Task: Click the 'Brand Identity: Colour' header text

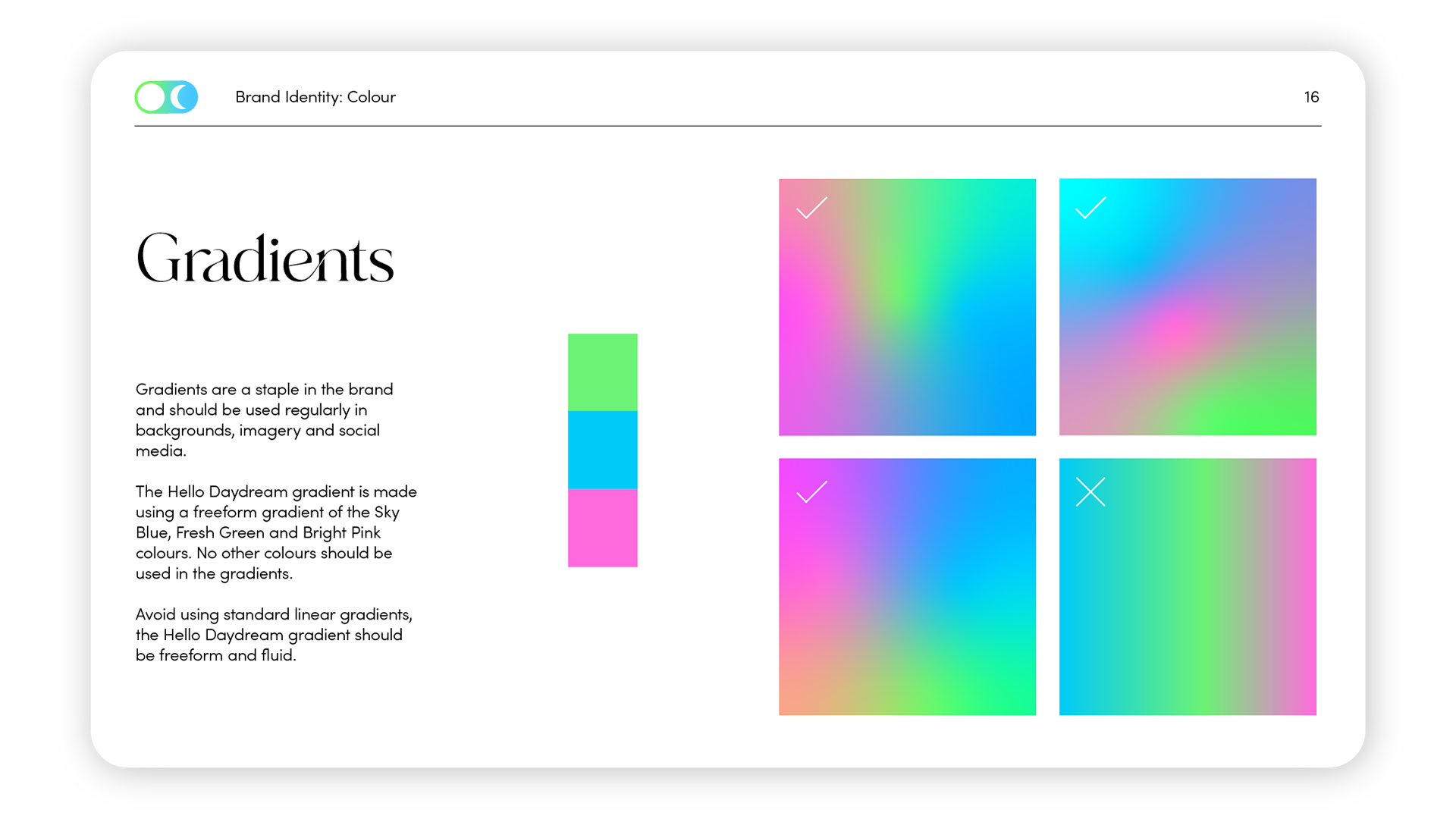Action: [x=315, y=97]
